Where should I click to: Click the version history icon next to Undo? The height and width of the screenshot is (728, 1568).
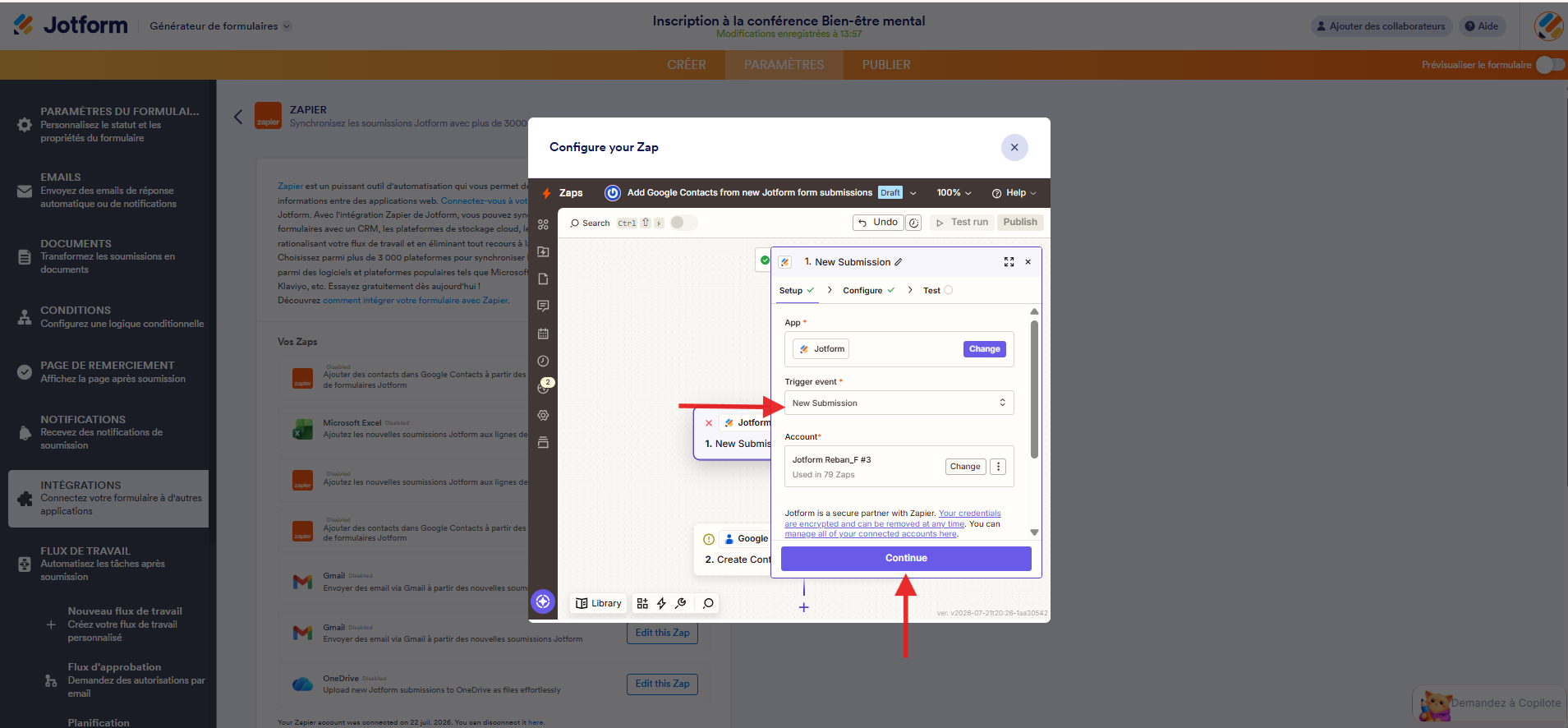point(913,223)
